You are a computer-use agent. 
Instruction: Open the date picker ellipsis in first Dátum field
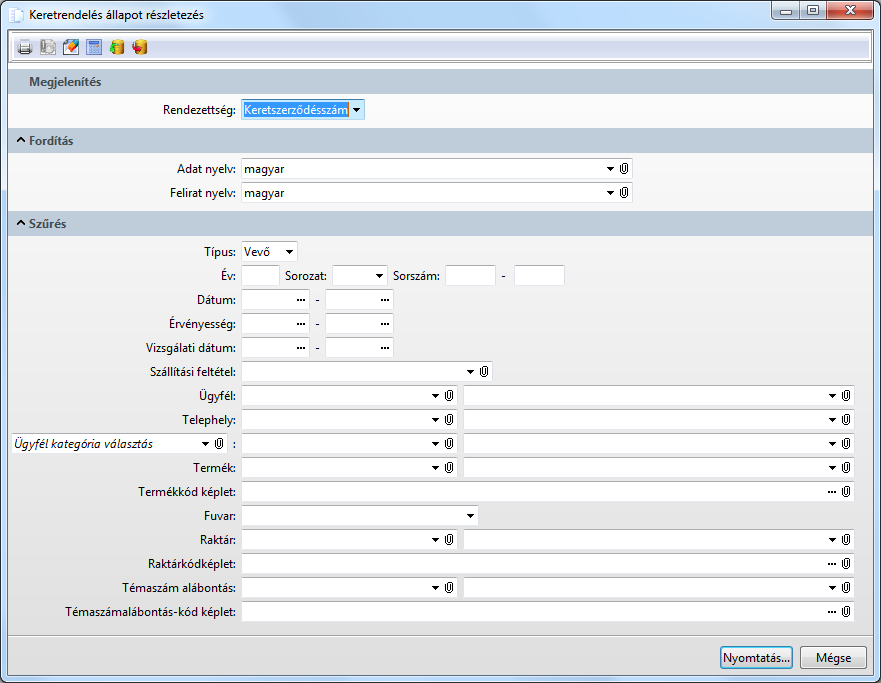click(x=301, y=300)
